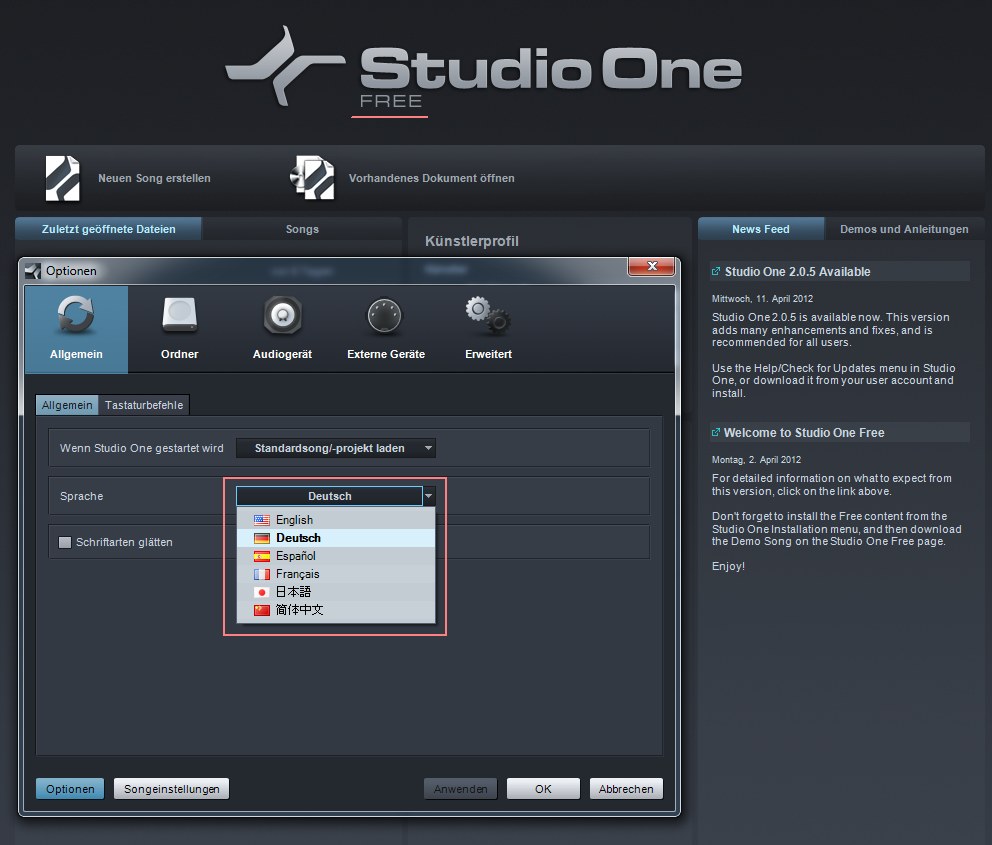Screen dimensions: 992x845
Task: Click the Künstlerprofil heading
Action: click(x=472, y=241)
